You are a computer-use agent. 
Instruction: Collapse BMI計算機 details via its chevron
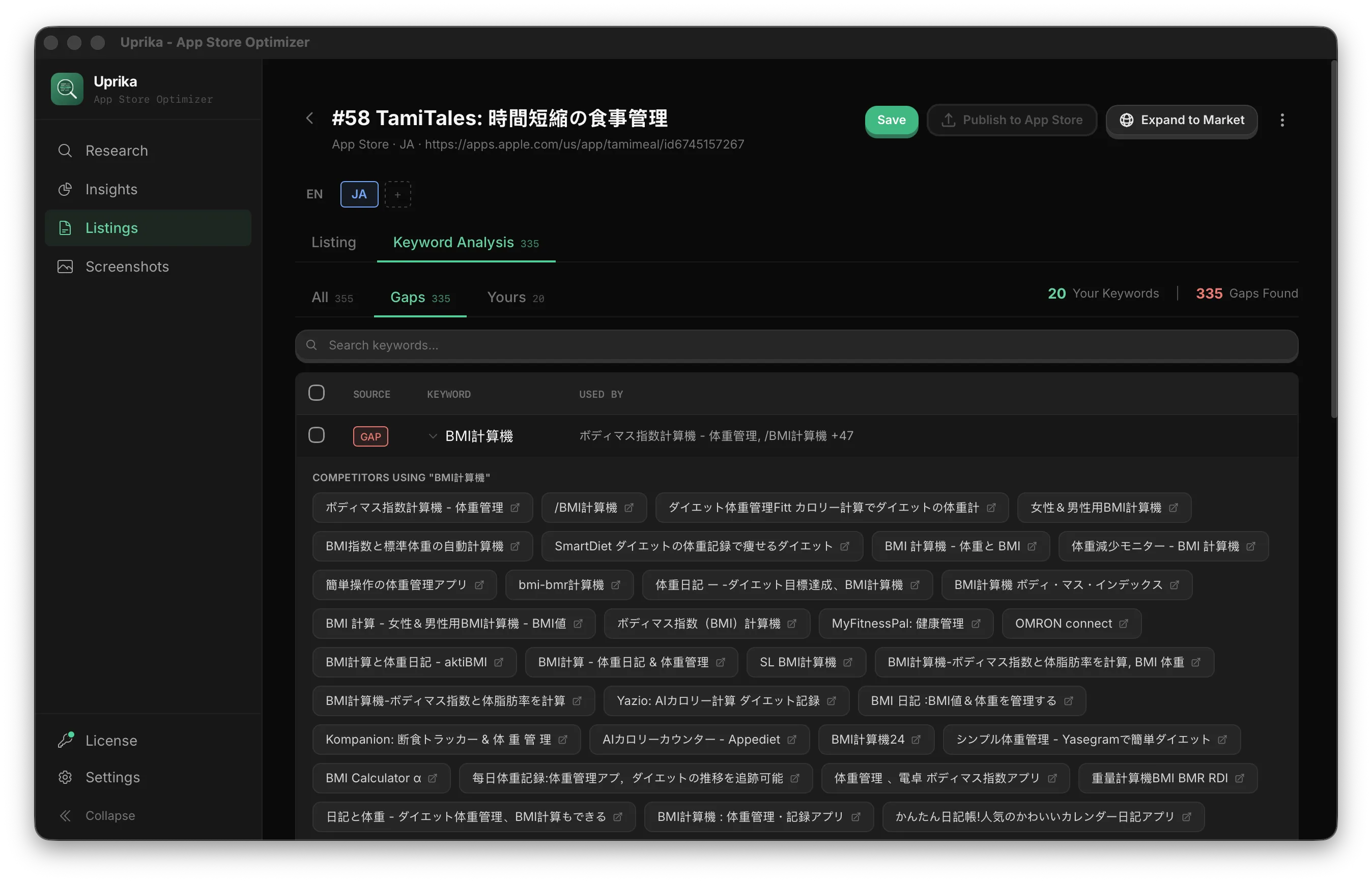[433, 436]
